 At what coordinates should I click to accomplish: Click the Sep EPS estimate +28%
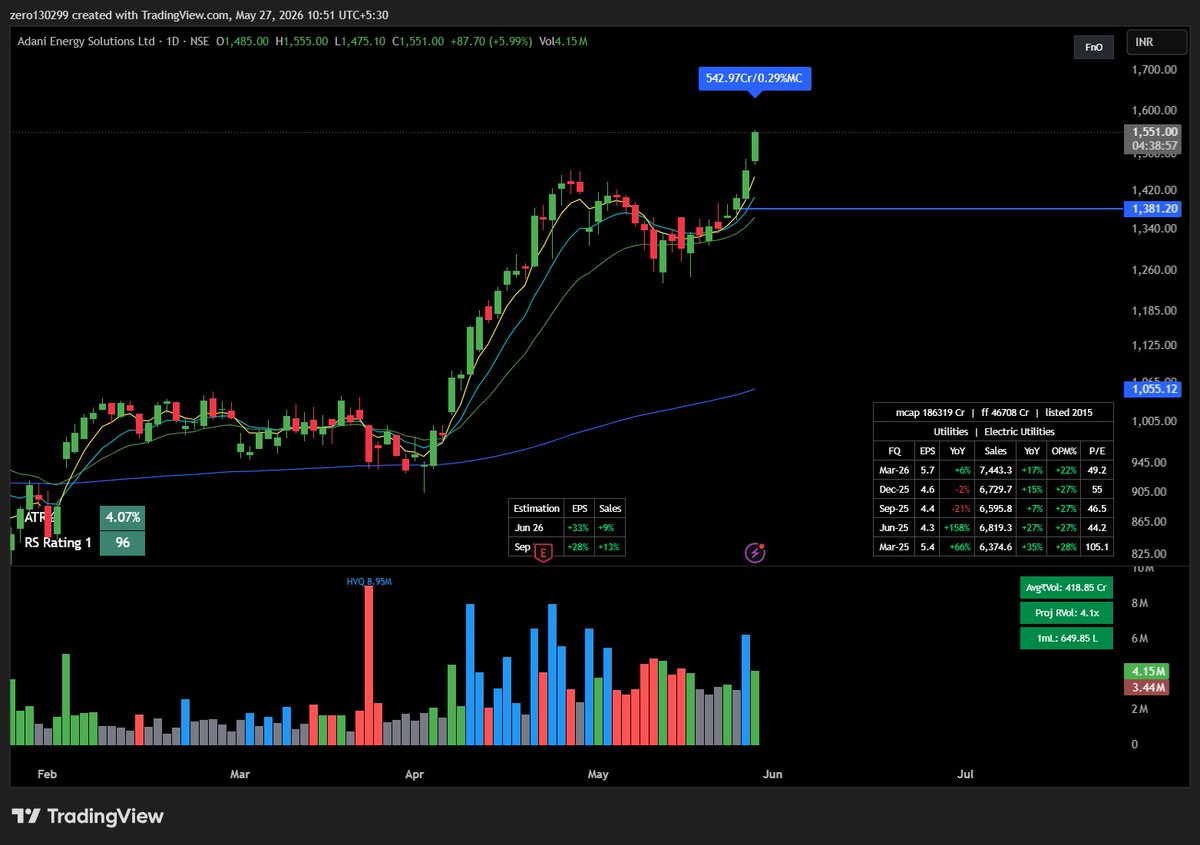tap(579, 547)
